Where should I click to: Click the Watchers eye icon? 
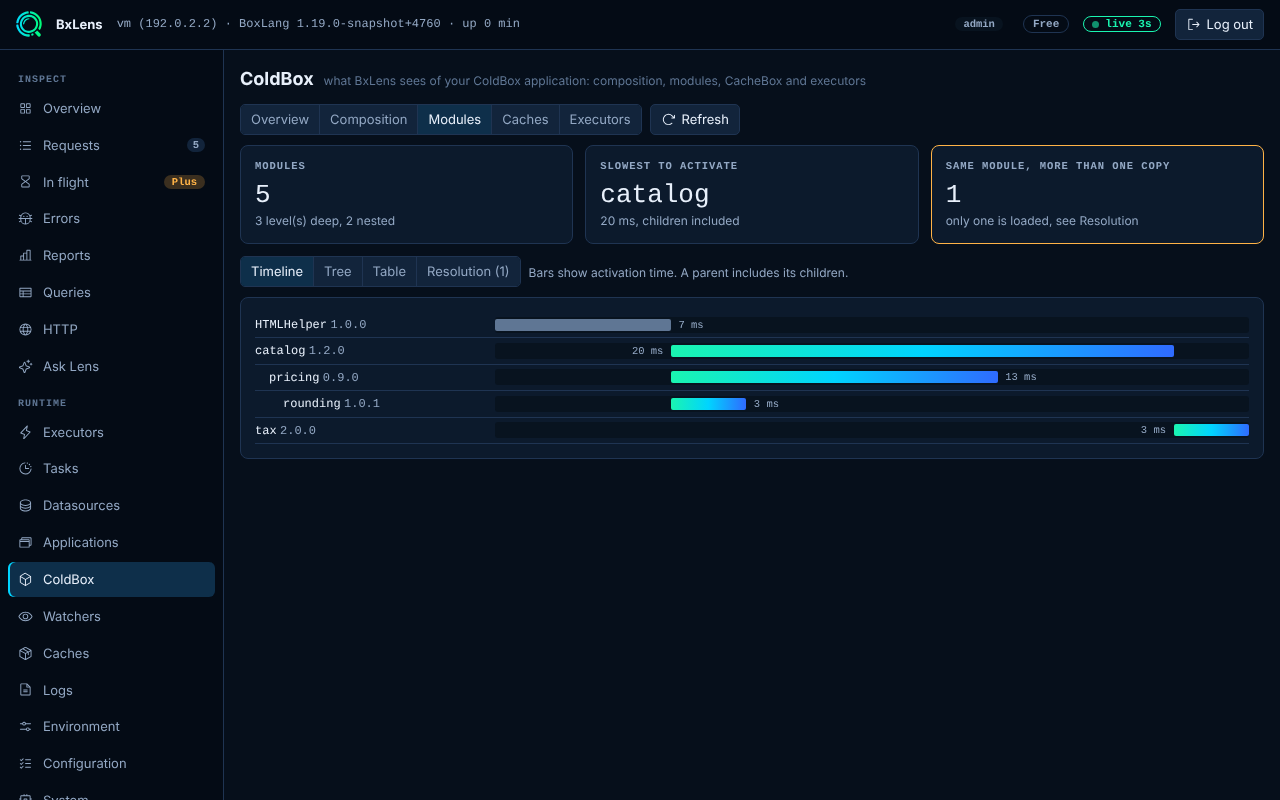click(x=26, y=616)
